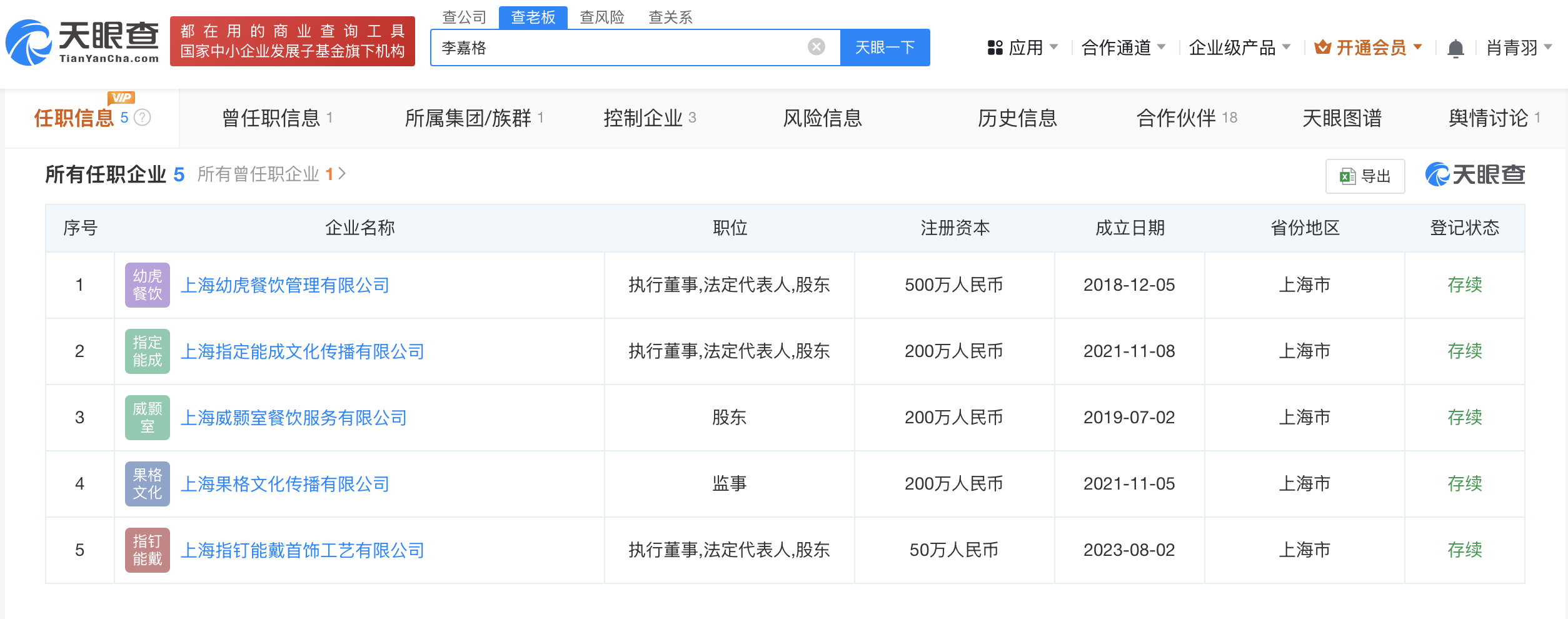Viewport: 1568px width, 619px height.
Task: Switch to 查关系 search tab
Action: click(x=671, y=17)
